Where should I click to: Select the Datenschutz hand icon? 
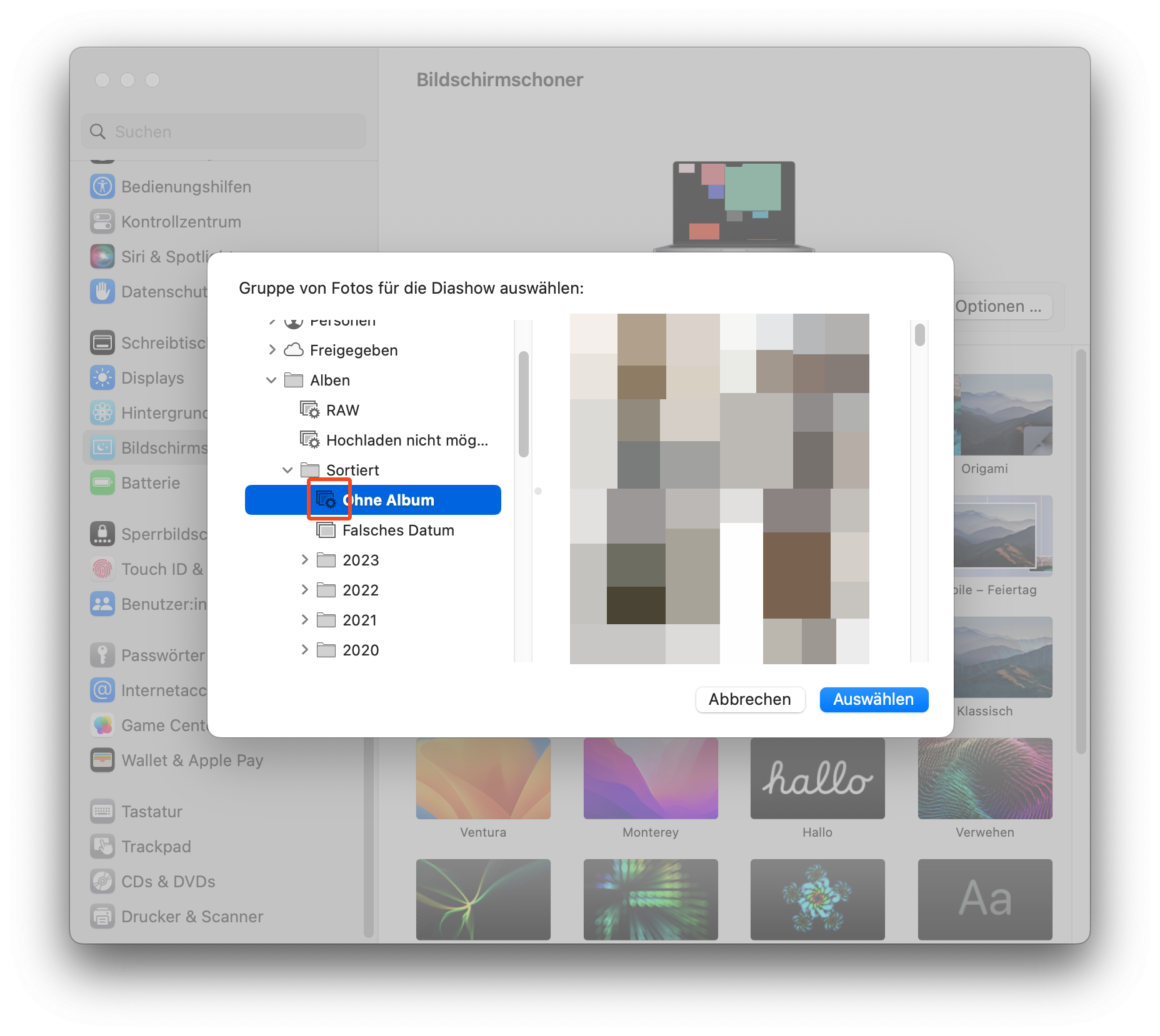pyautogui.click(x=102, y=291)
